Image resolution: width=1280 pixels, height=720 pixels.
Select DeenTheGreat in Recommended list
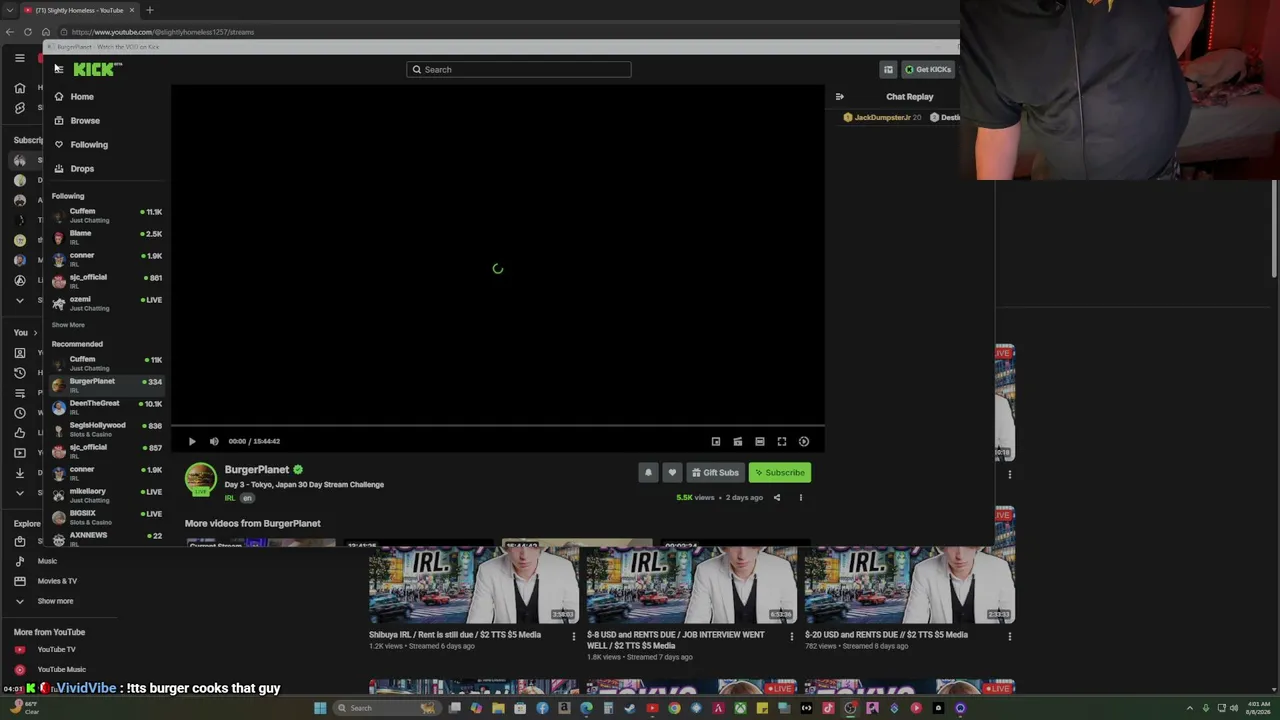click(x=108, y=406)
